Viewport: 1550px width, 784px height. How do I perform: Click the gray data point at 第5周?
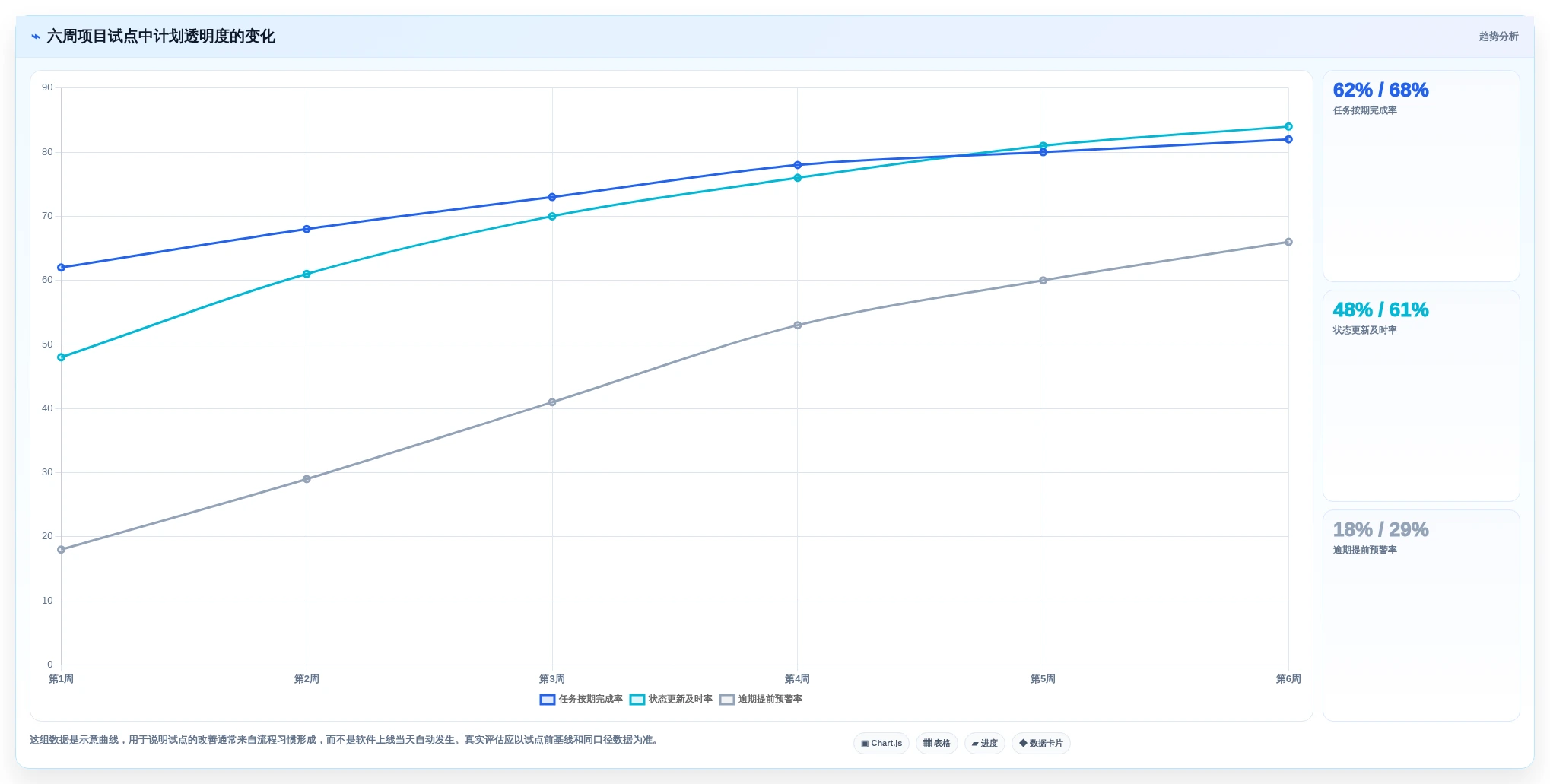(x=1043, y=281)
